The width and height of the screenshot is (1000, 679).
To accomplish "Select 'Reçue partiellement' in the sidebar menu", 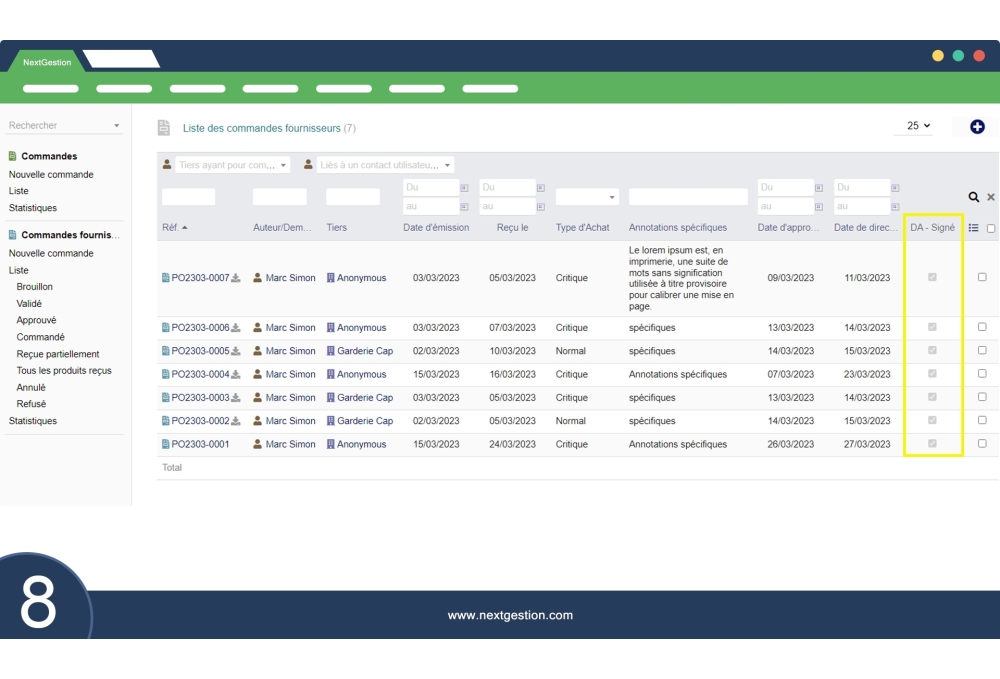I will pos(58,354).
